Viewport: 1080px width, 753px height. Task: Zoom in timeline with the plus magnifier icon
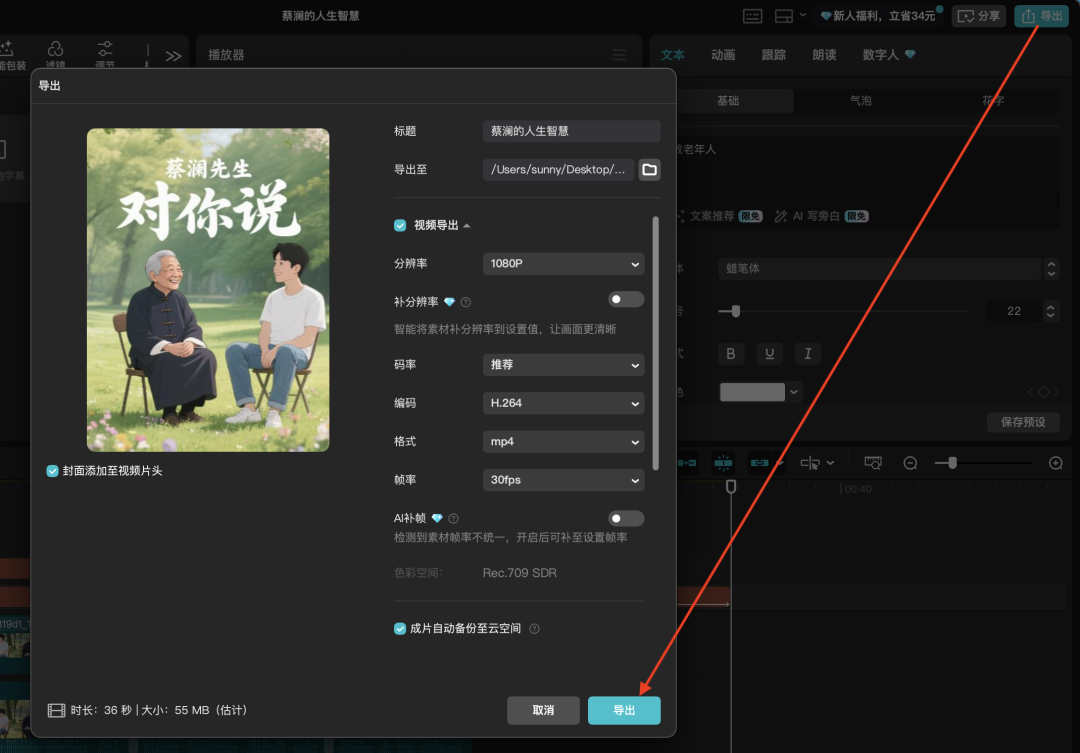point(1055,462)
